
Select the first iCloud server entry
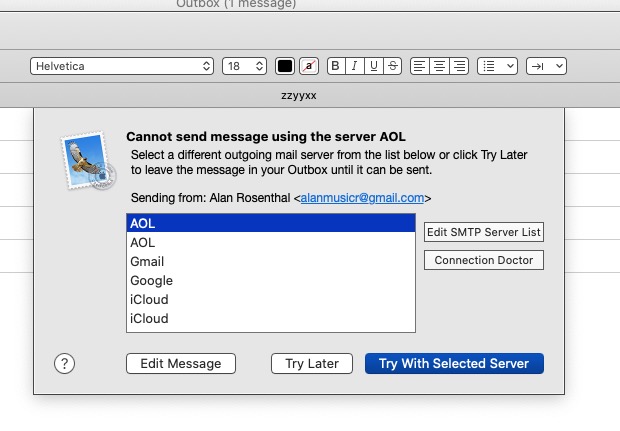(271, 299)
